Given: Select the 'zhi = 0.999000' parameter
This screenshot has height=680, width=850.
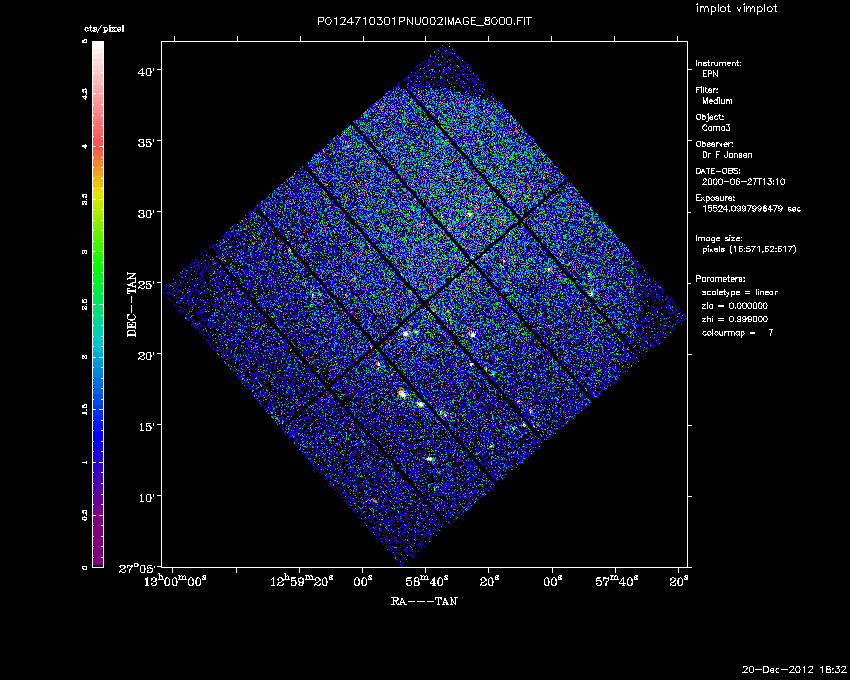Looking at the screenshot, I should click(735, 319).
